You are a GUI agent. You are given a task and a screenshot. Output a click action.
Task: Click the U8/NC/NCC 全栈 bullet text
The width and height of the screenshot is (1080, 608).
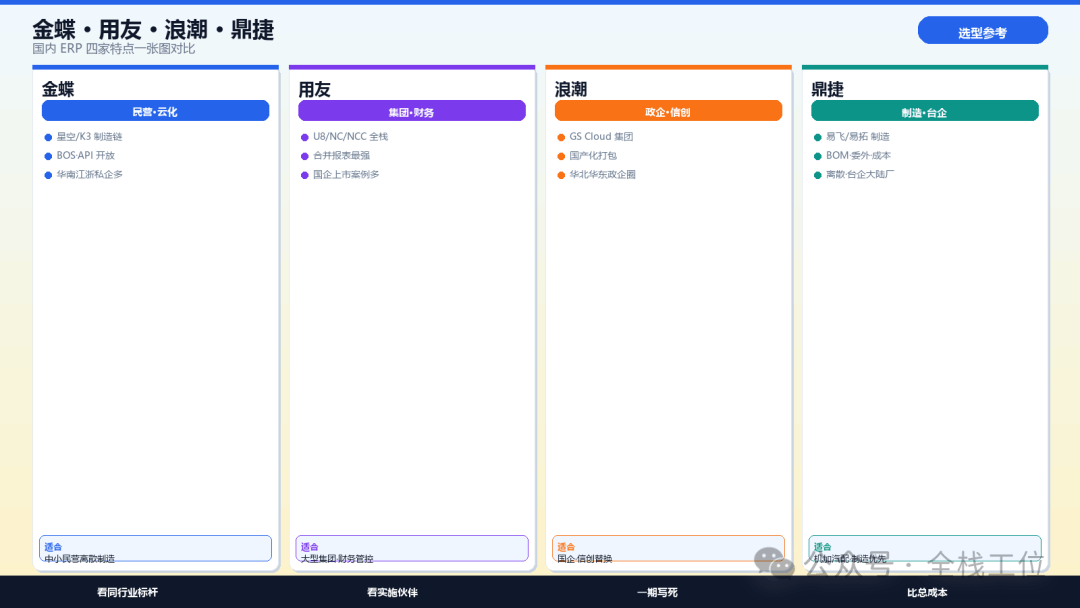pos(351,136)
